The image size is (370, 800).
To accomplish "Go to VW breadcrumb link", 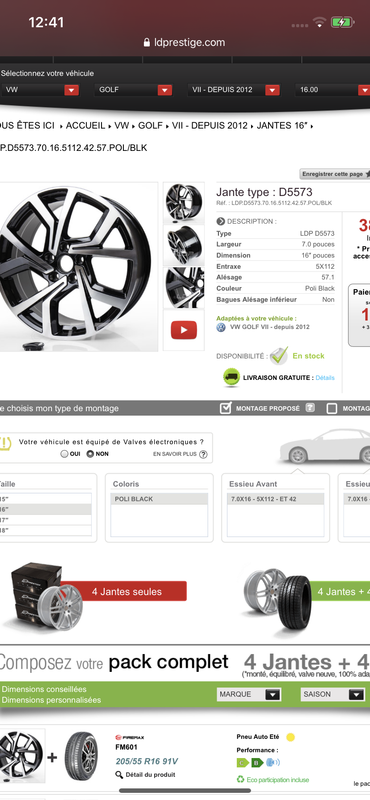I will [x=121, y=126].
